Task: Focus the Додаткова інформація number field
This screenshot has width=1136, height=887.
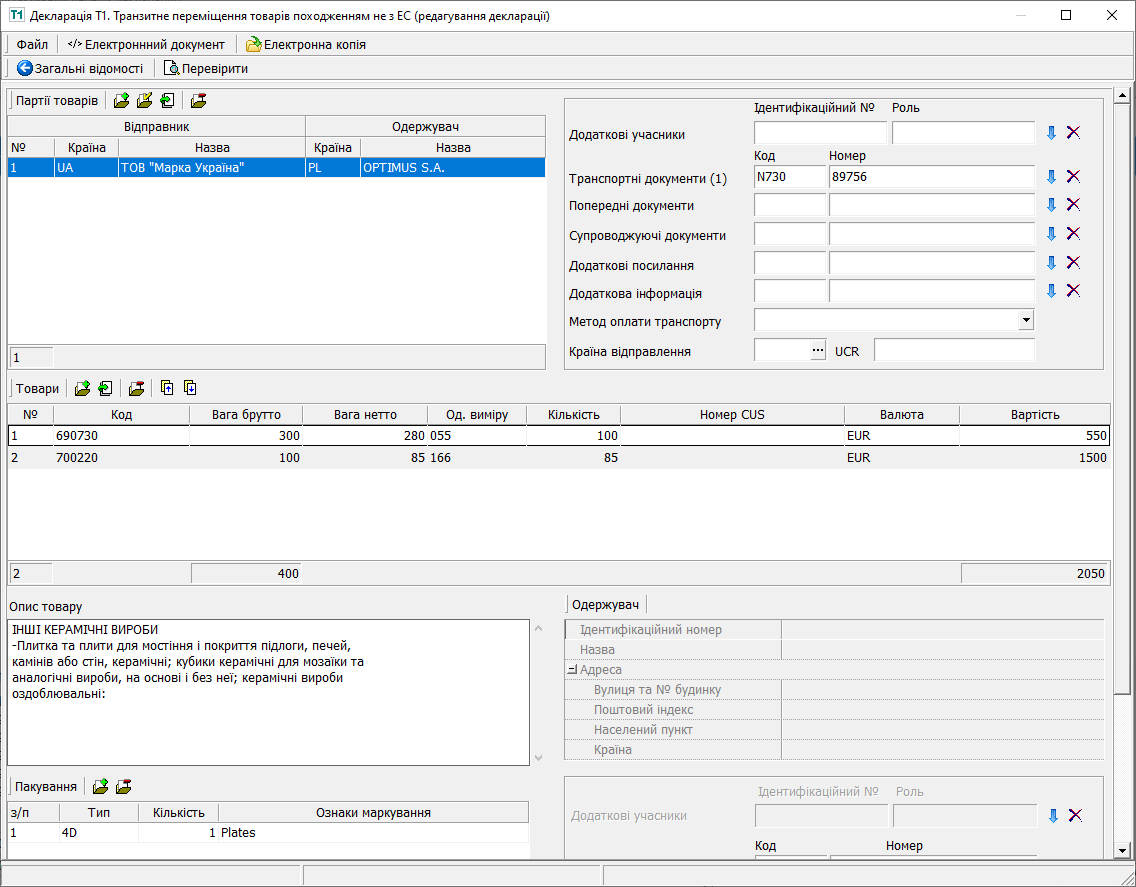Action: click(x=932, y=291)
